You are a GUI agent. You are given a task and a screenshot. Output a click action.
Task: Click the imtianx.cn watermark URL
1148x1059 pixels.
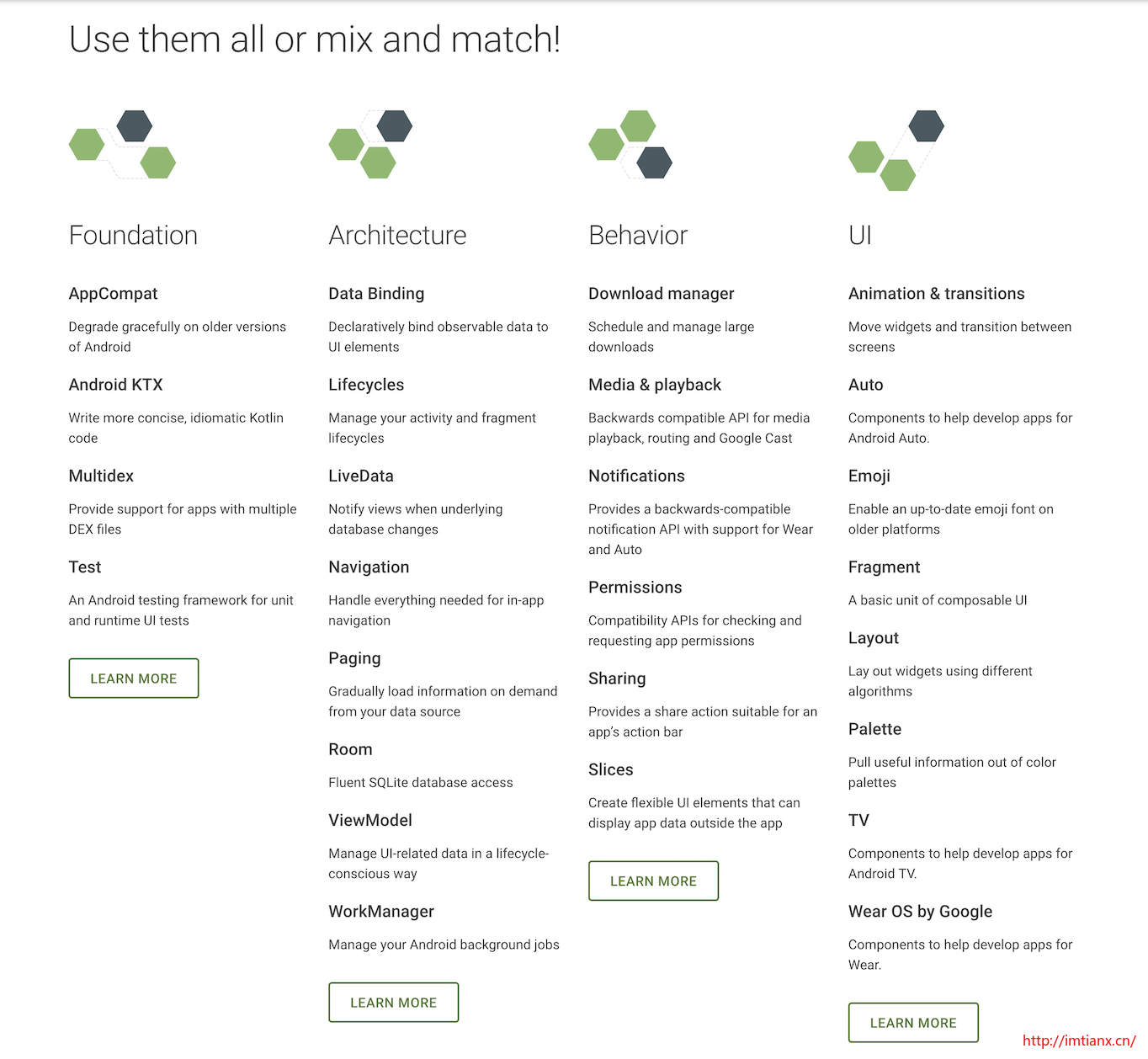click(x=1080, y=1040)
